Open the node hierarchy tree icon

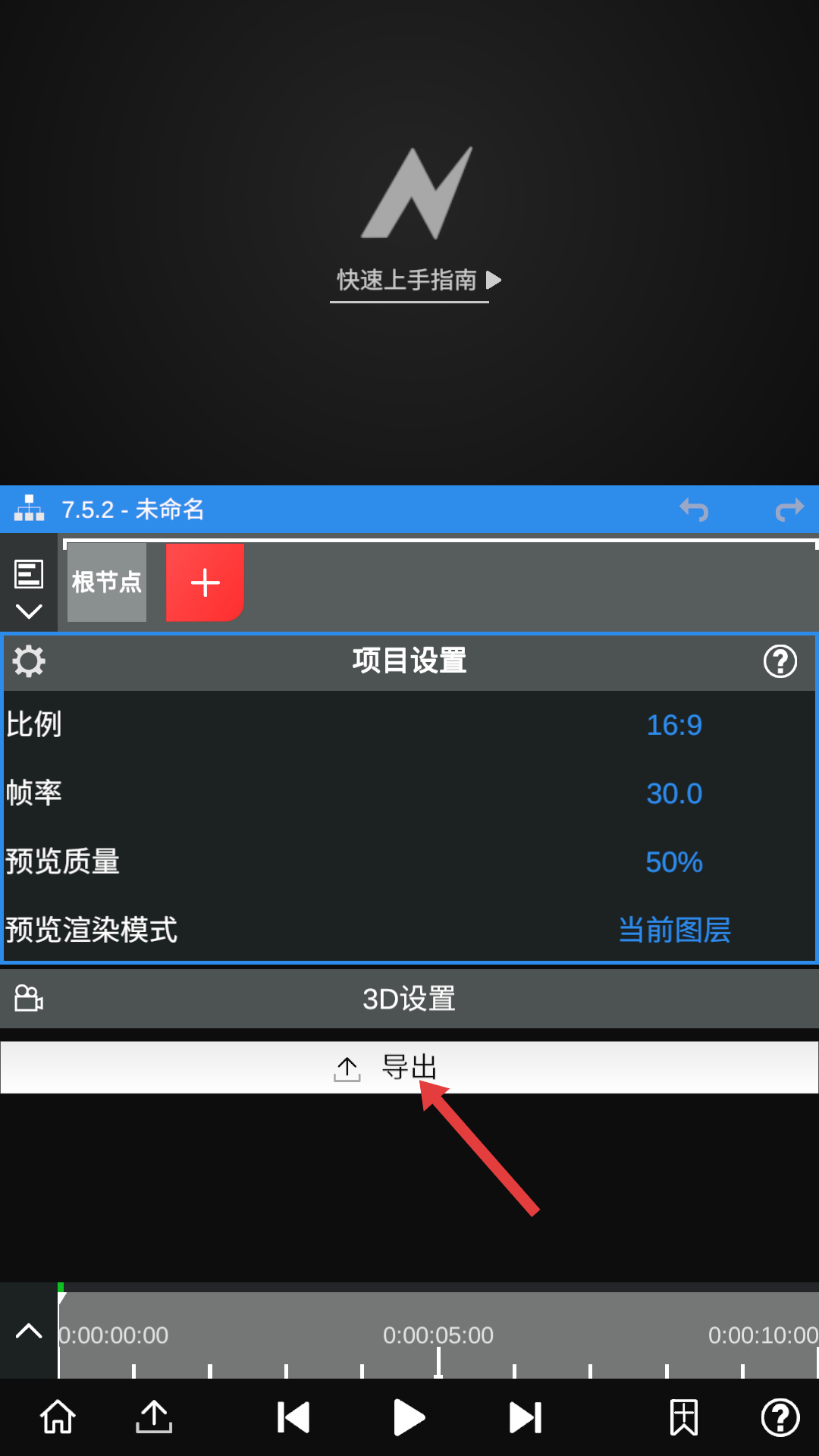click(x=29, y=509)
